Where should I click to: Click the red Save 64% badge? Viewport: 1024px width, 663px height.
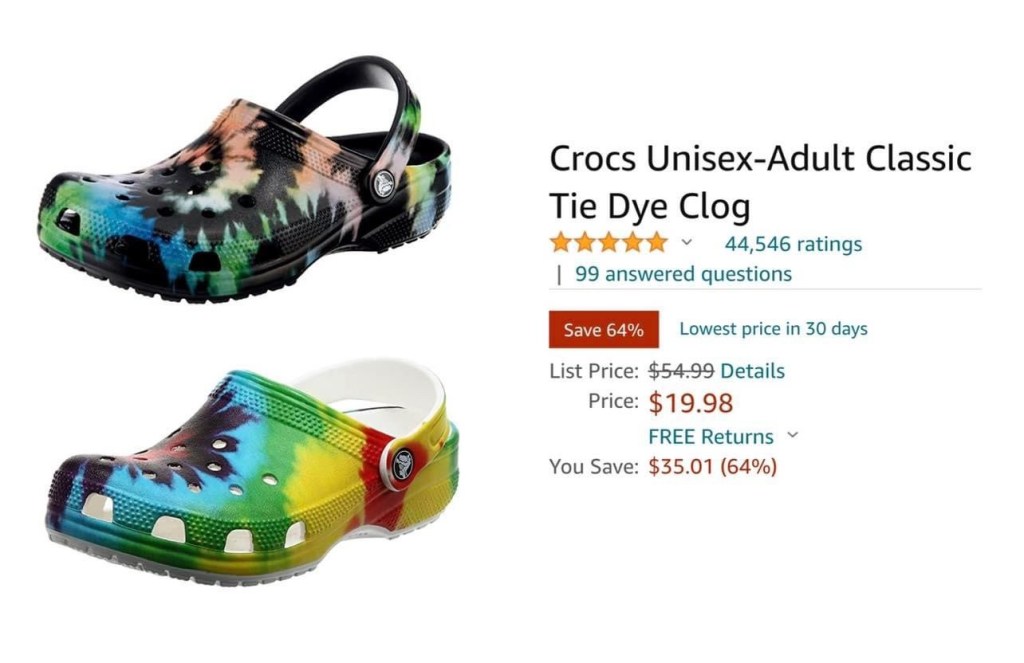[x=604, y=330]
